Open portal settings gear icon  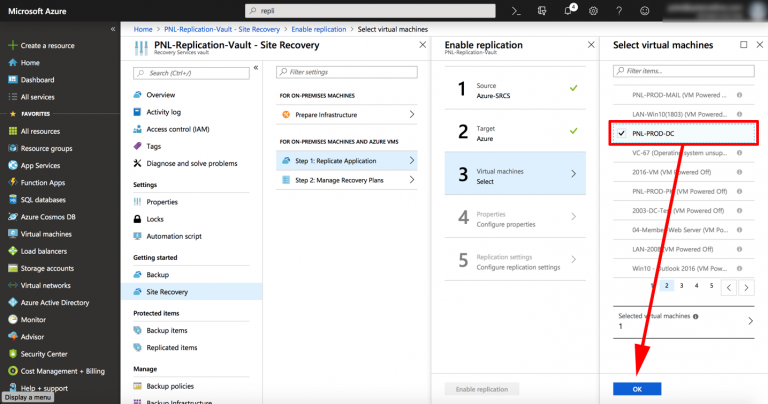point(593,11)
